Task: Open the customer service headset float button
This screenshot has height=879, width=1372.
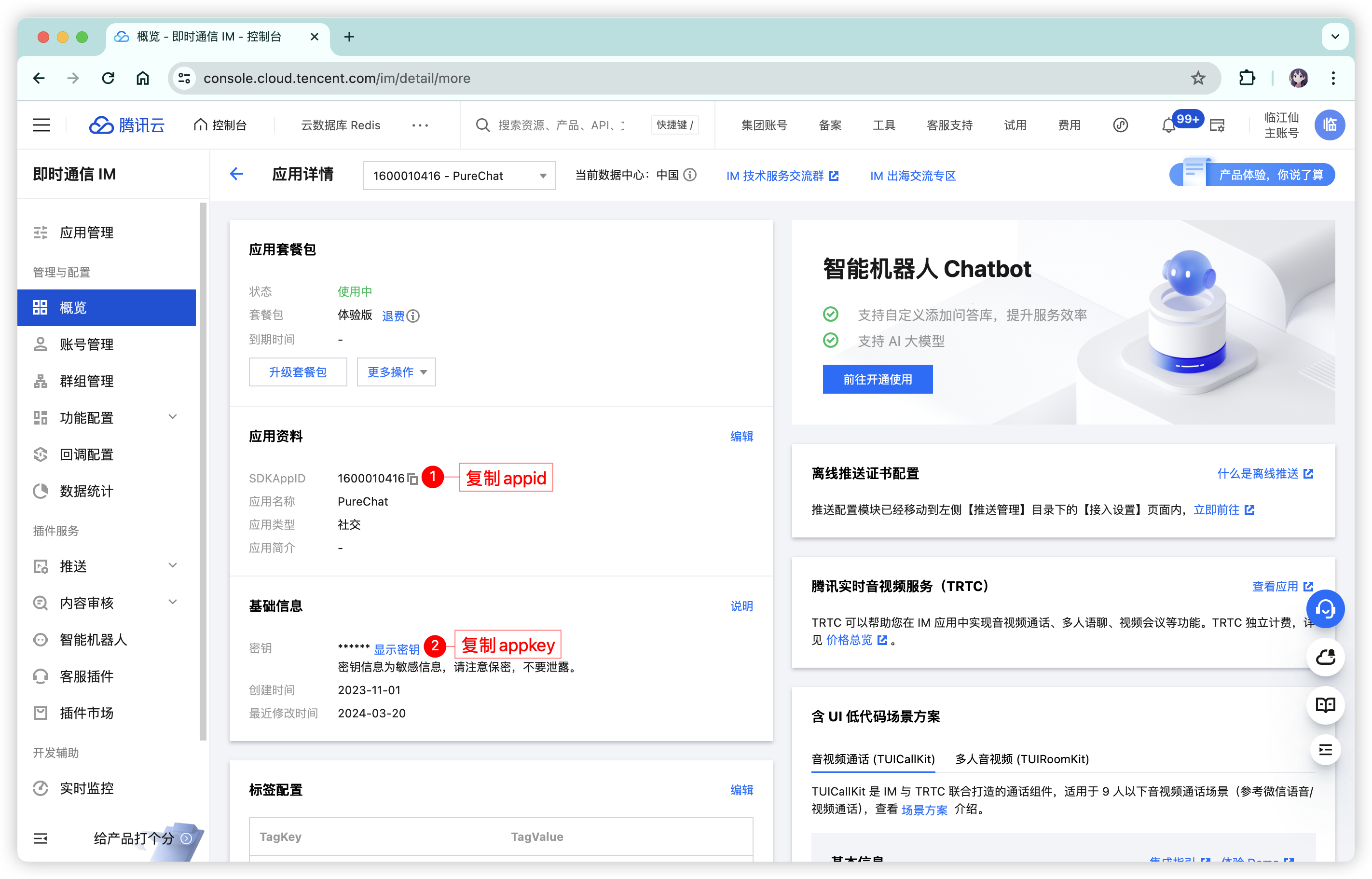Action: (1325, 608)
